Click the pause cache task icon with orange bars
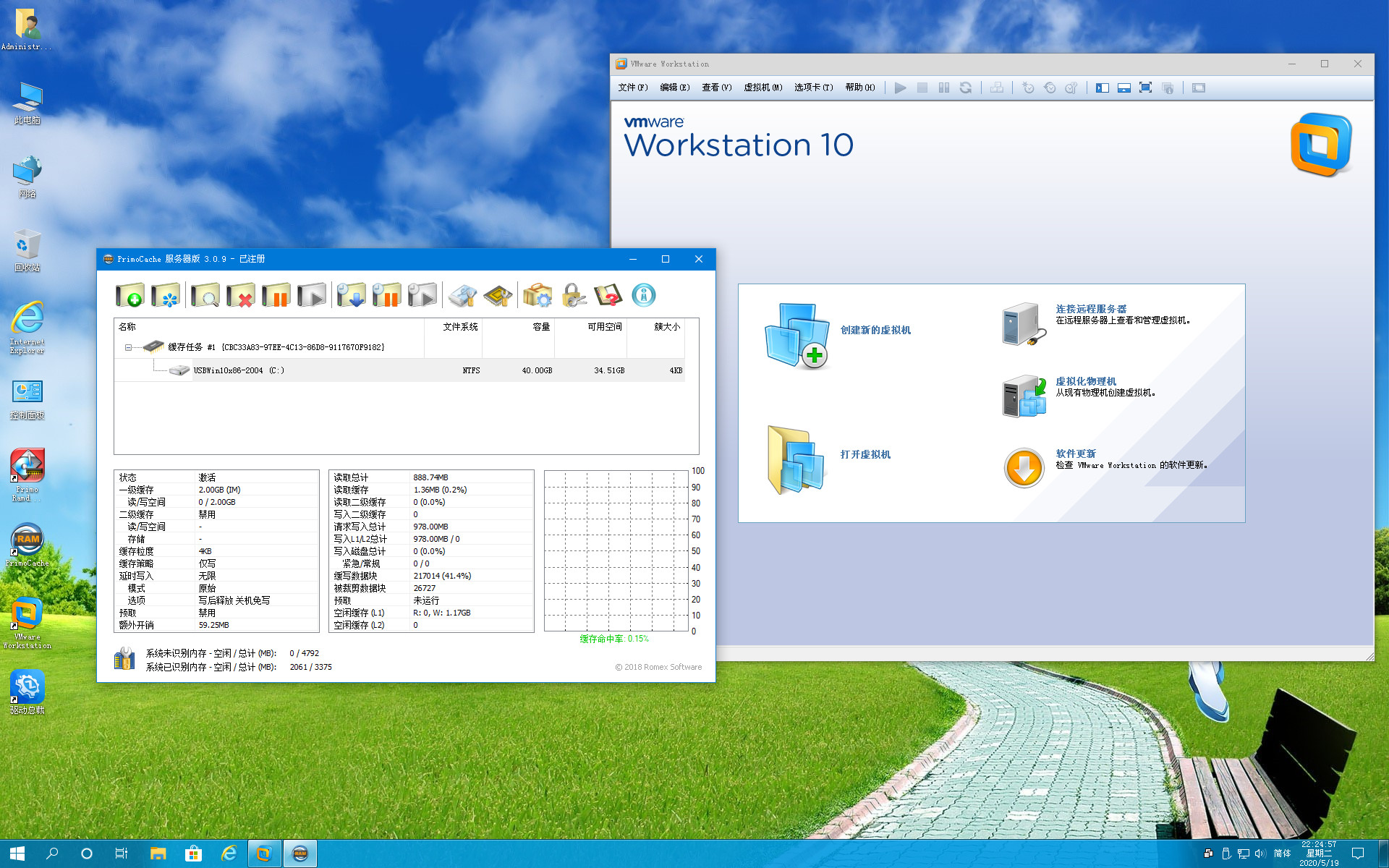 276,295
